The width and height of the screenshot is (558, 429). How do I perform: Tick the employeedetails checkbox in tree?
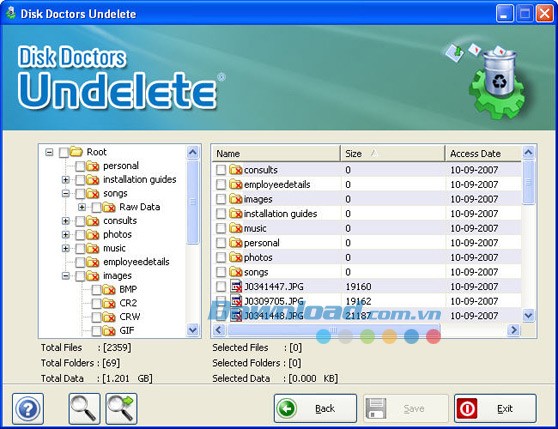tap(80, 262)
